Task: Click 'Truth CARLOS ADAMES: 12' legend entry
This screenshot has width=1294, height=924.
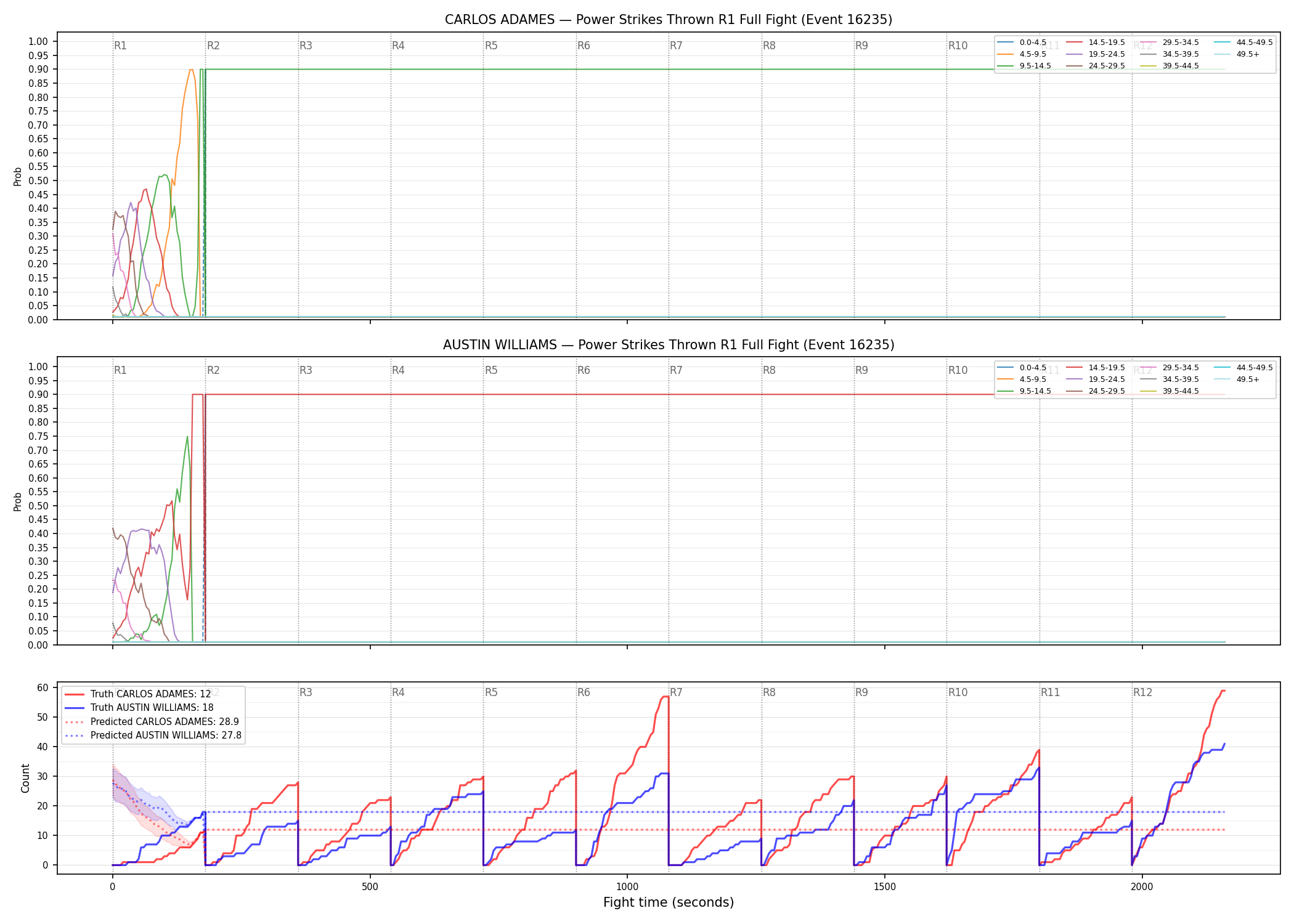Action: pyautogui.click(x=138, y=694)
